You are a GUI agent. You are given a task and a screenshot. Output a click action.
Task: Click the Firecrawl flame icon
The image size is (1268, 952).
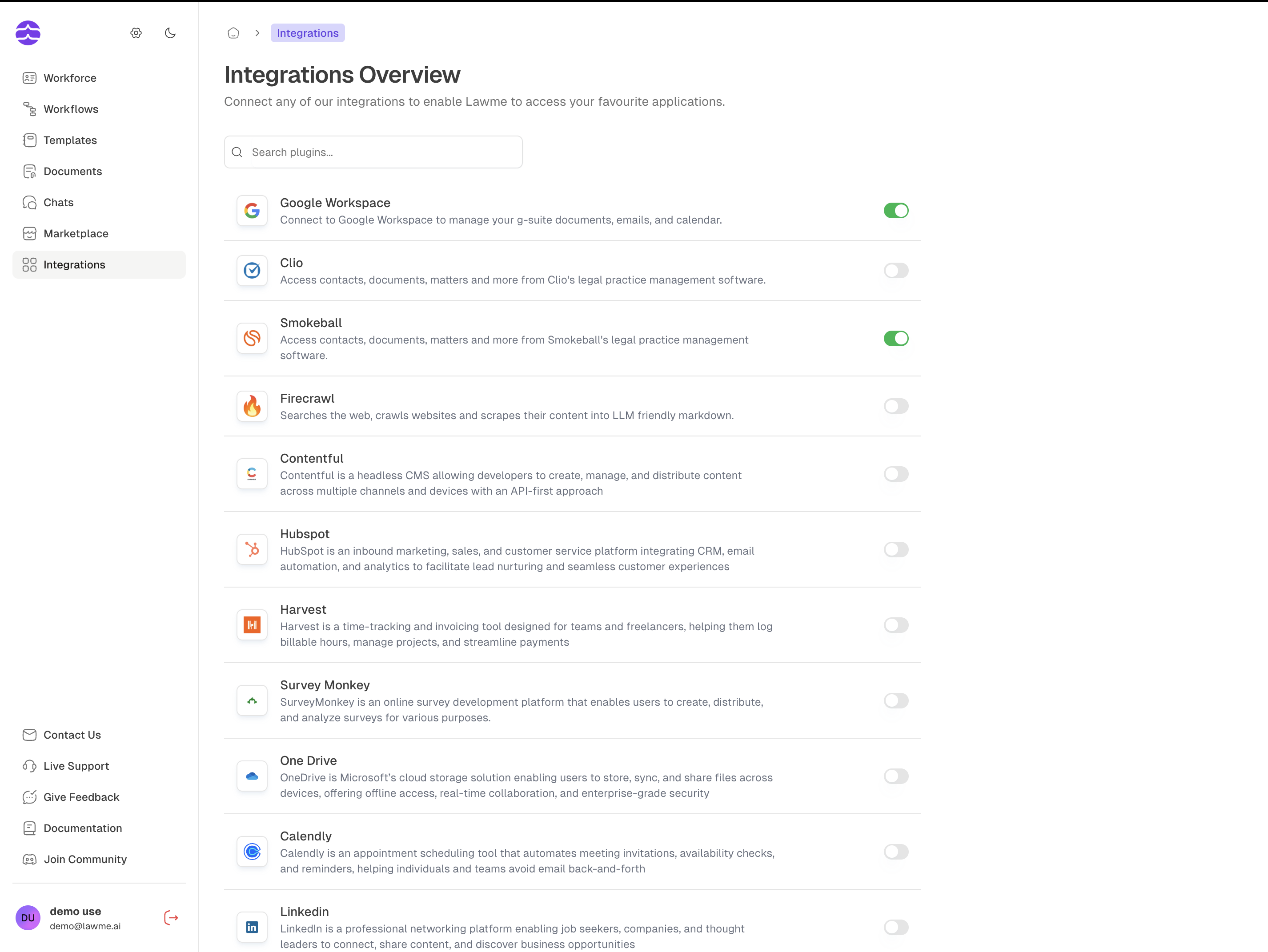click(x=252, y=406)
